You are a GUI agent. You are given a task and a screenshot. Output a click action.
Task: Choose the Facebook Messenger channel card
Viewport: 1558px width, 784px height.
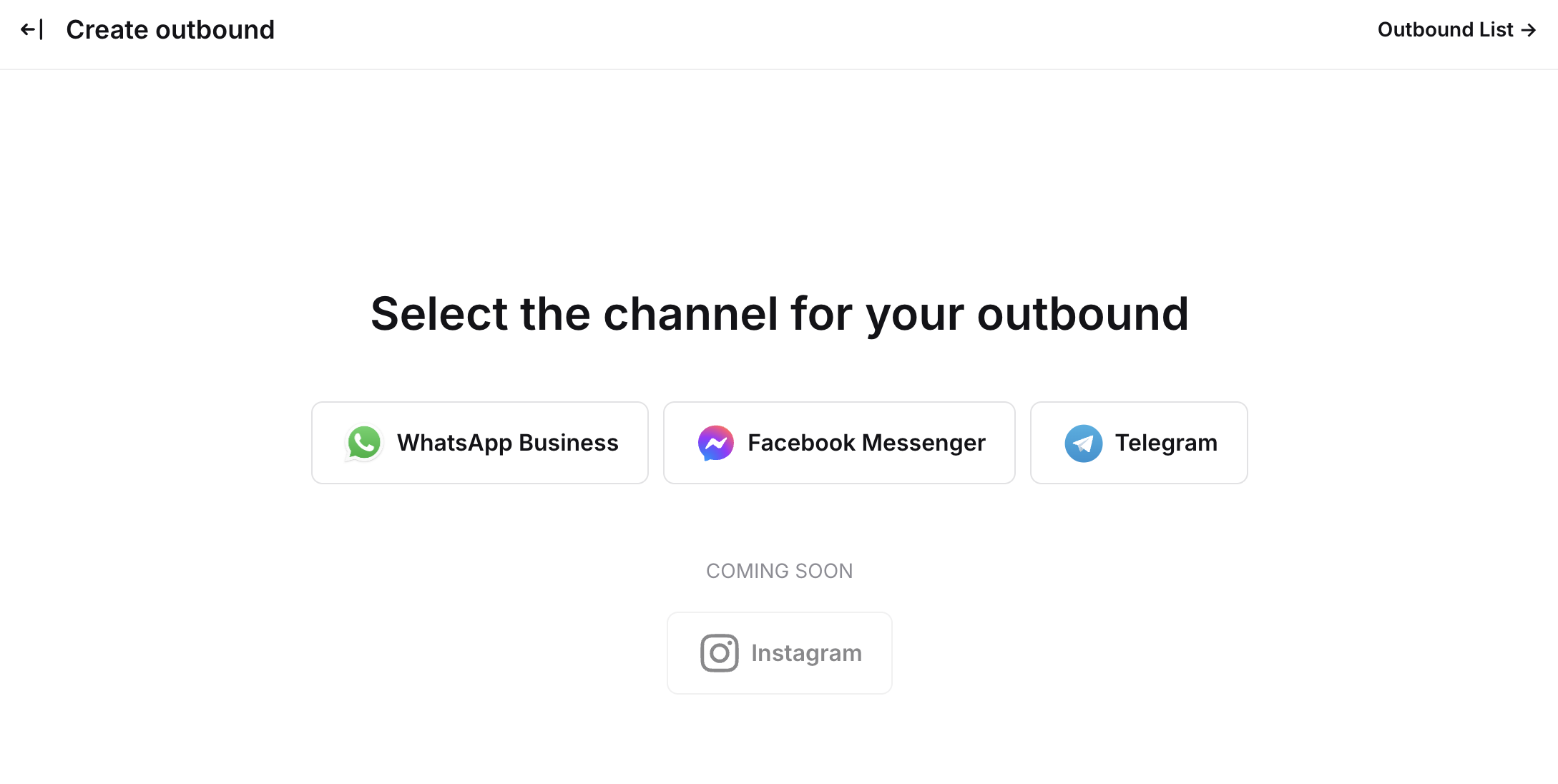pyautogui.click(x=838, y=443)
